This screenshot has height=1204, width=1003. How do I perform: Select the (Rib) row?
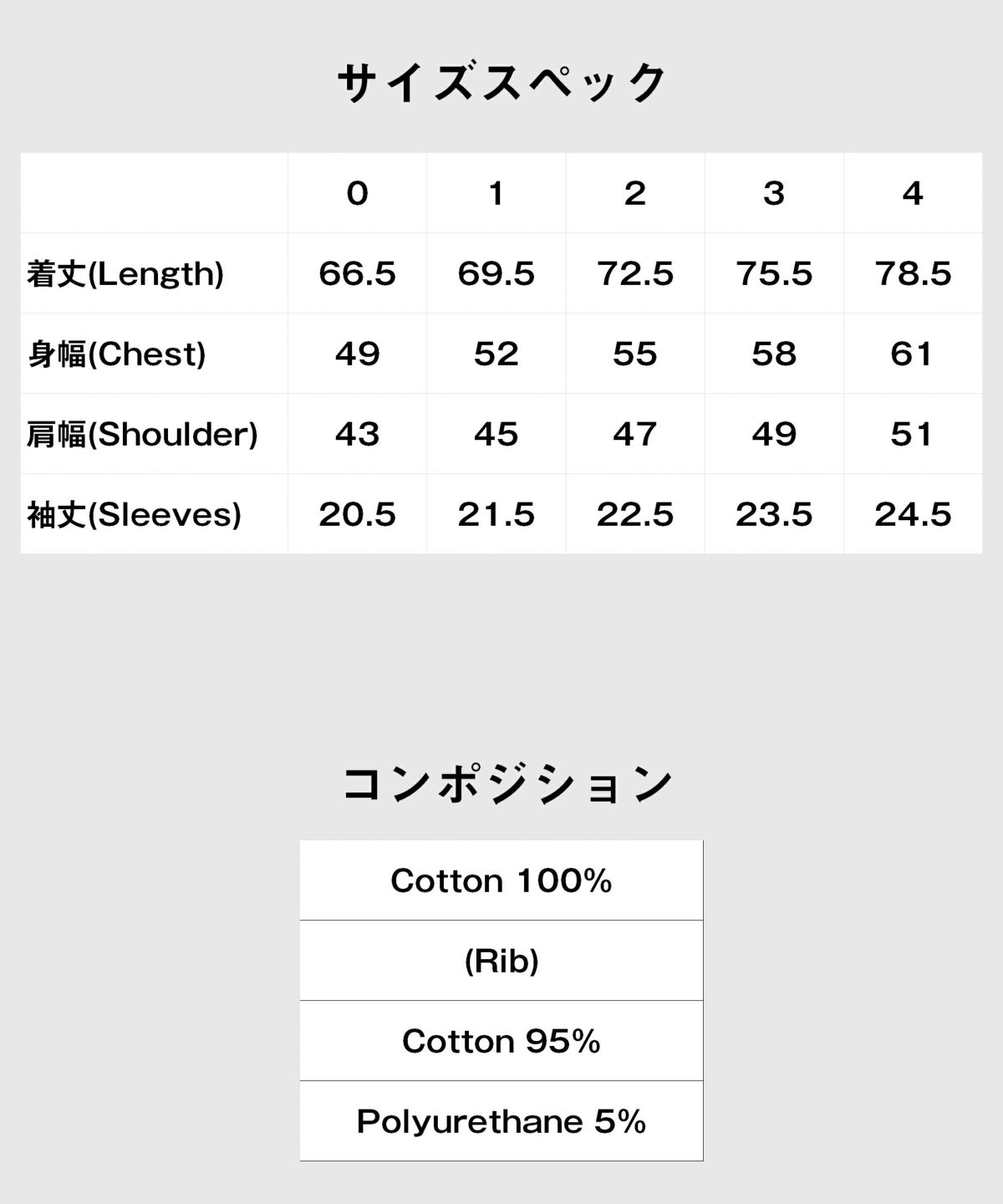pyautogui.click(x=501, y=961)
